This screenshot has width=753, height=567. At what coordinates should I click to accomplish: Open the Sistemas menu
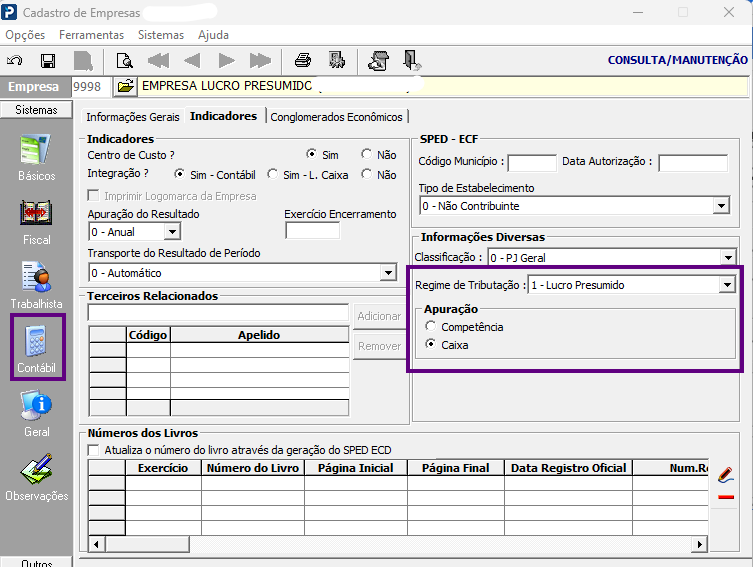[161, 35]
